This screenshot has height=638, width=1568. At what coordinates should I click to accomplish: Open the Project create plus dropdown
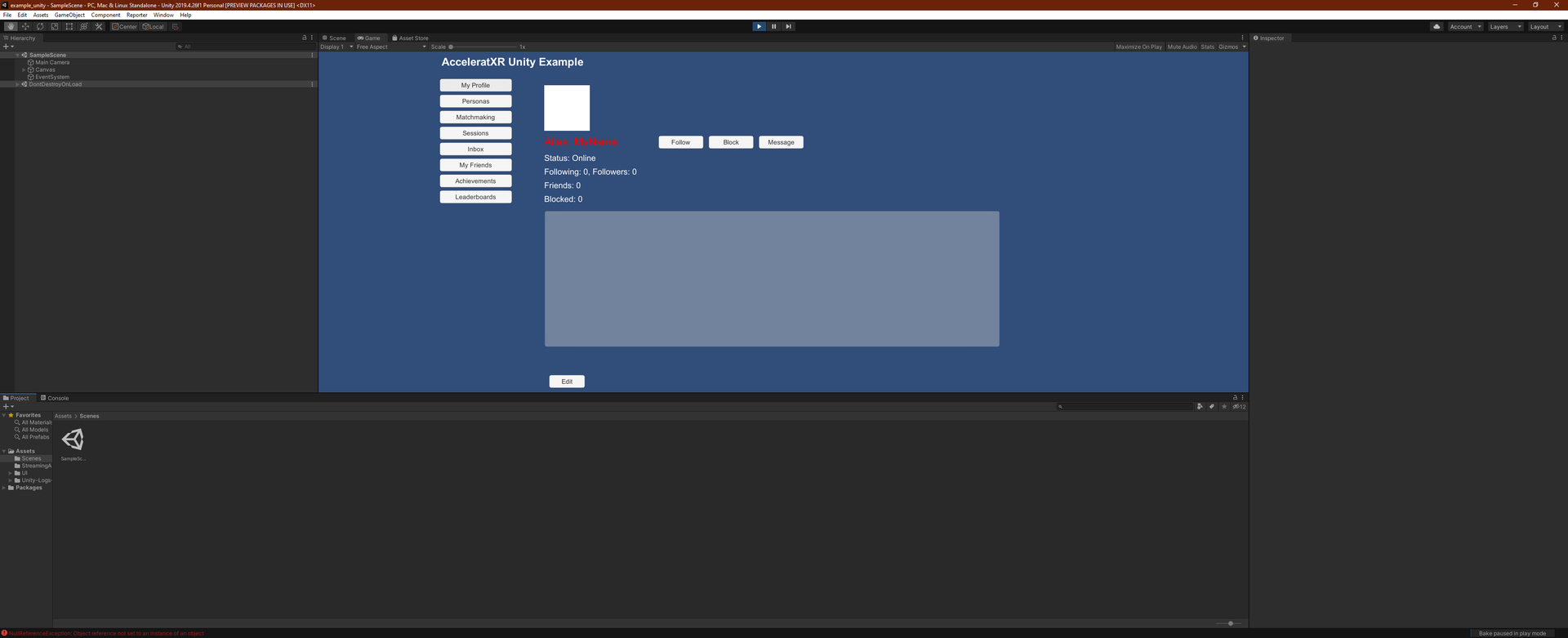click(8, 406)
